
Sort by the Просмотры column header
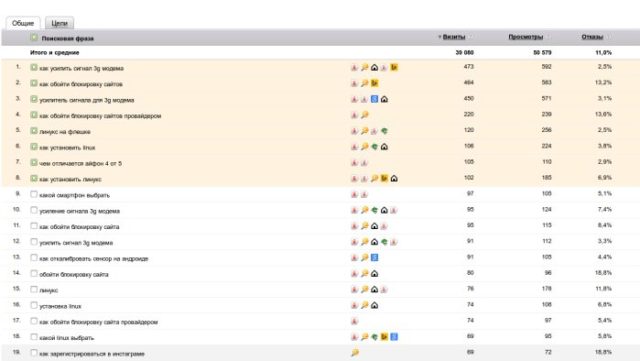click(526, 37)
